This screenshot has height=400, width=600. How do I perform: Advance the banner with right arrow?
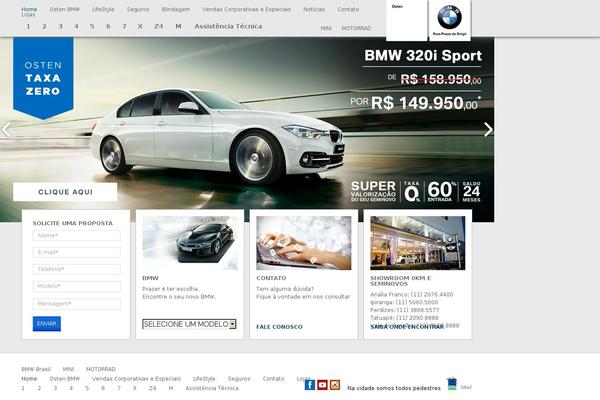click(x=488, y=130)
